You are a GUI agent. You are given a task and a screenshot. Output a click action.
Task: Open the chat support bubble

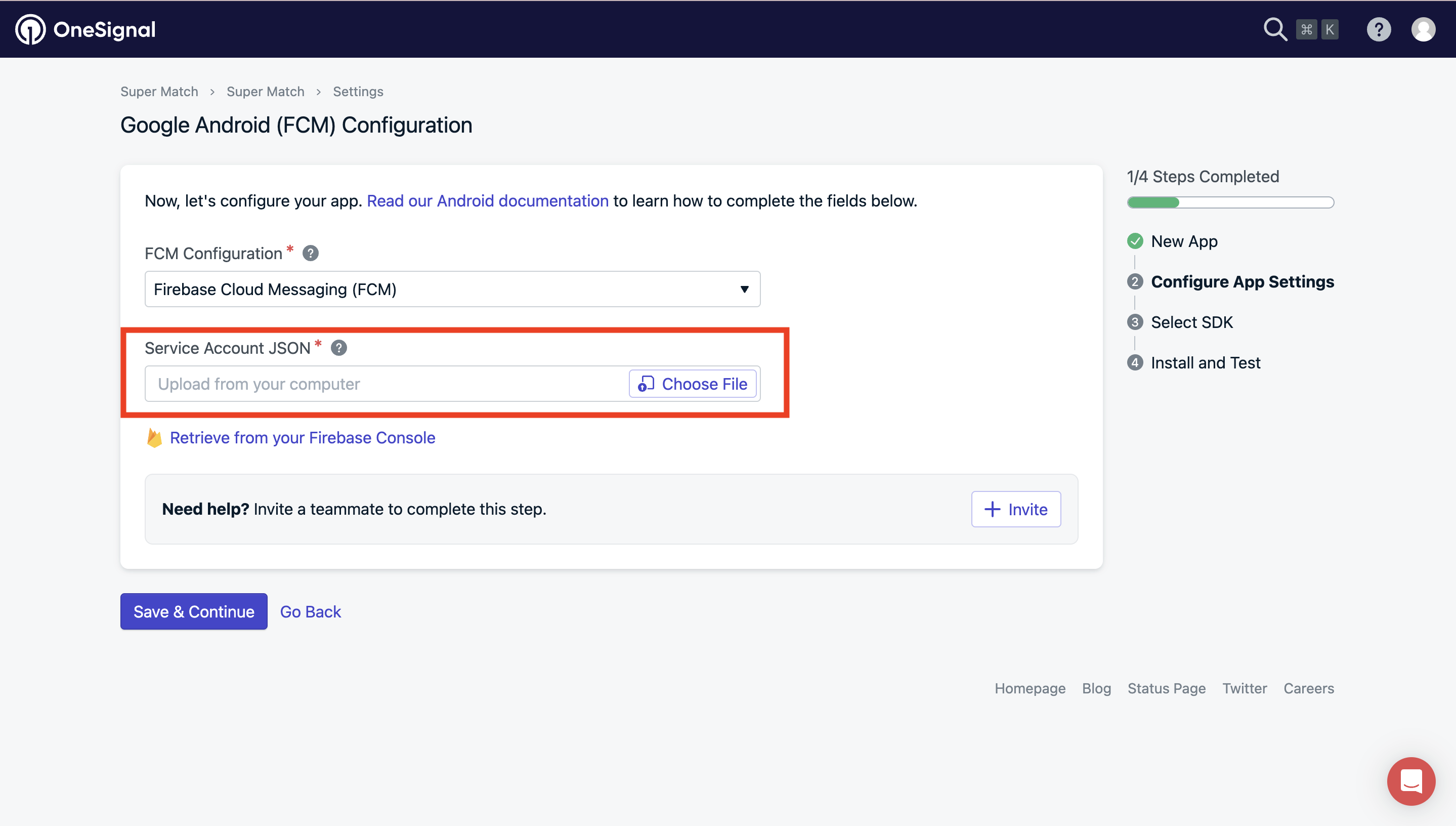click(x=1410, y=780)
